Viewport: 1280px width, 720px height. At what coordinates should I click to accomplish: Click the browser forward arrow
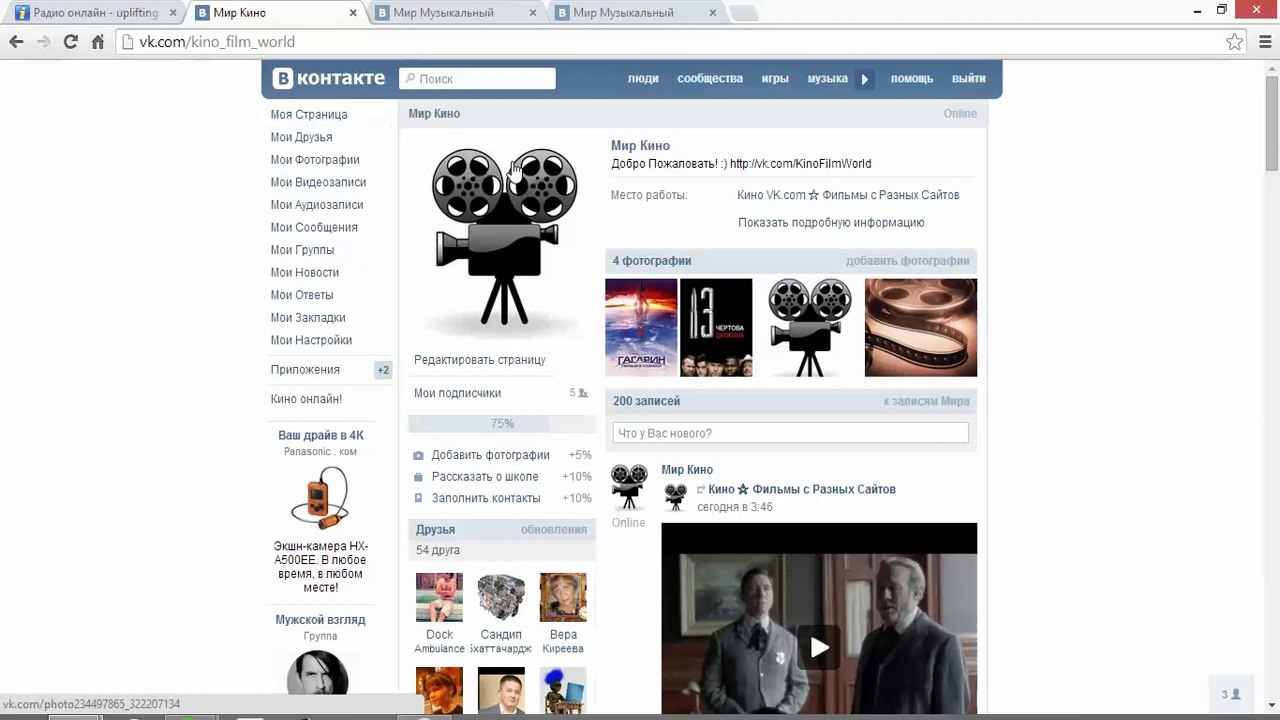point(43,42)
